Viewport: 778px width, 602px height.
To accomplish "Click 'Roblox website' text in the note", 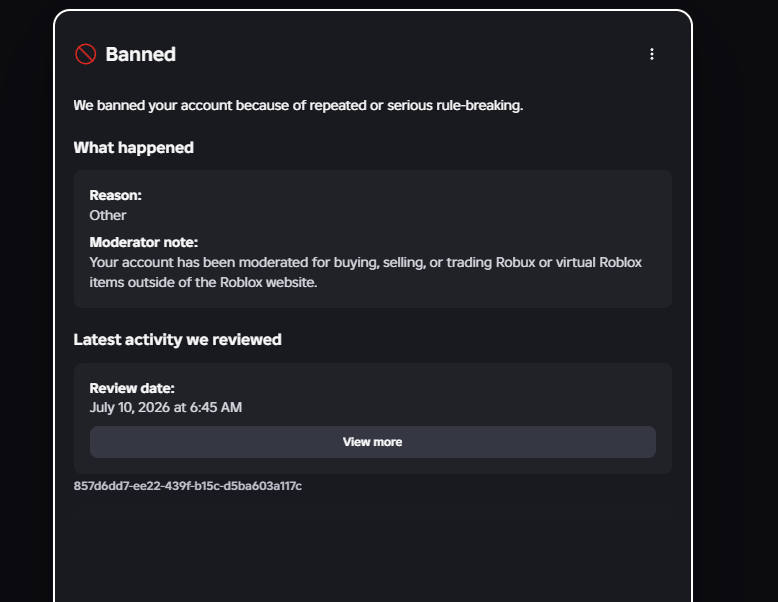I will 268,282.
